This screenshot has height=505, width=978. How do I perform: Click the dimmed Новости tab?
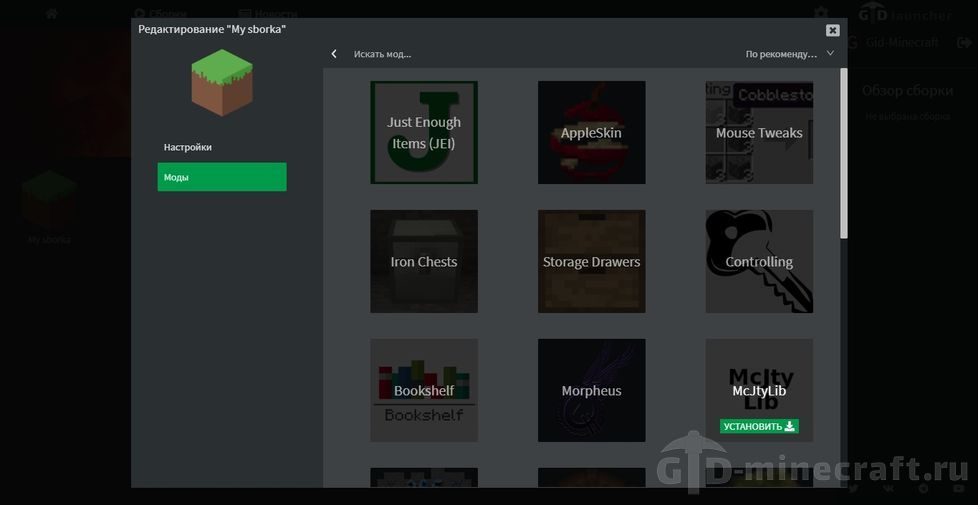click(268, 13)
